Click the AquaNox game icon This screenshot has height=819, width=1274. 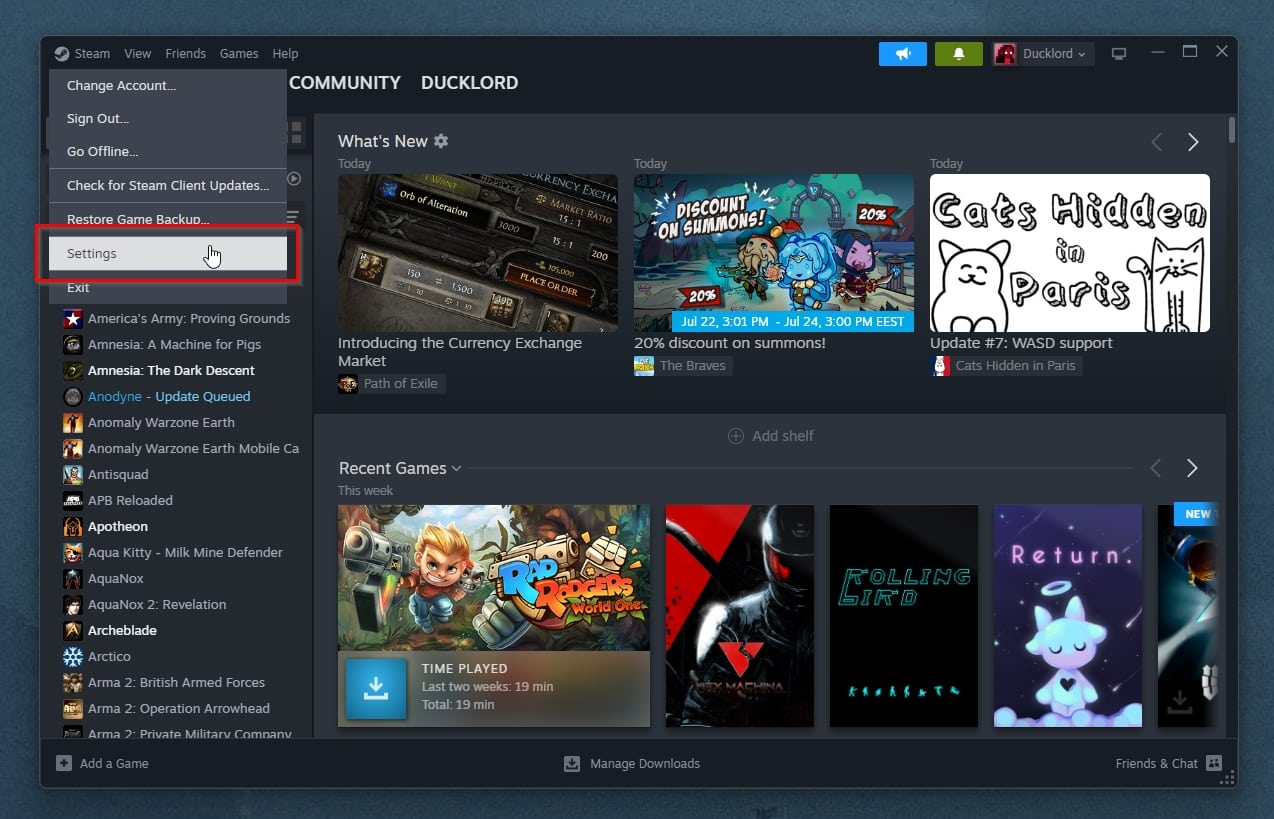73,579
